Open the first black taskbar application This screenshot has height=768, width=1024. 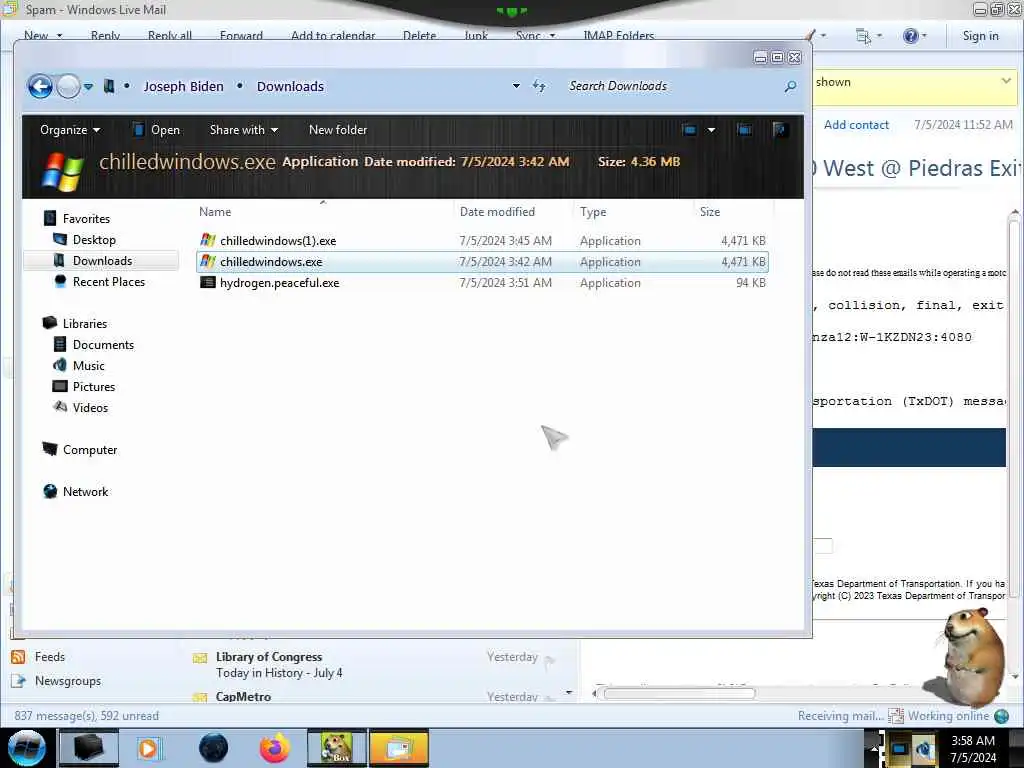pos(89,748)
